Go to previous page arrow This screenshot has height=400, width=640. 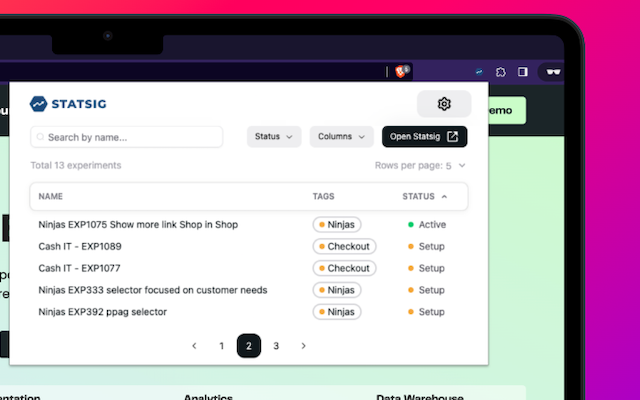[194, 346]
